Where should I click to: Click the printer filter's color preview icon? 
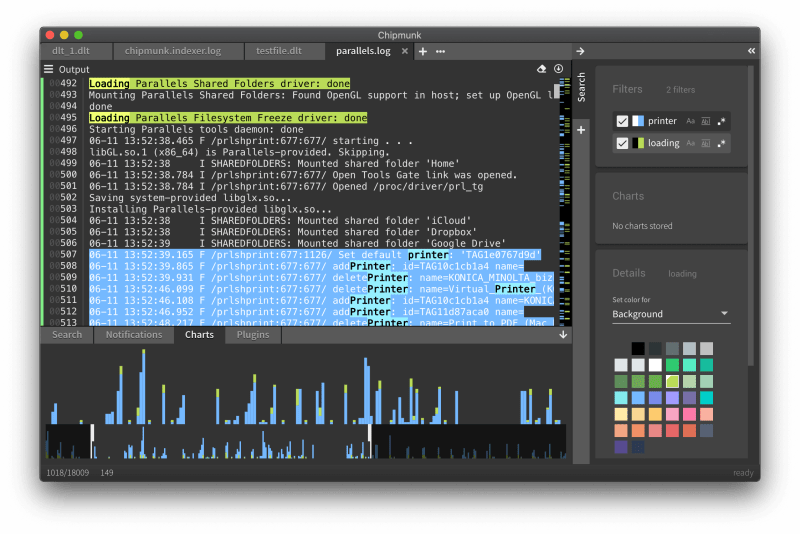[638, 121]
